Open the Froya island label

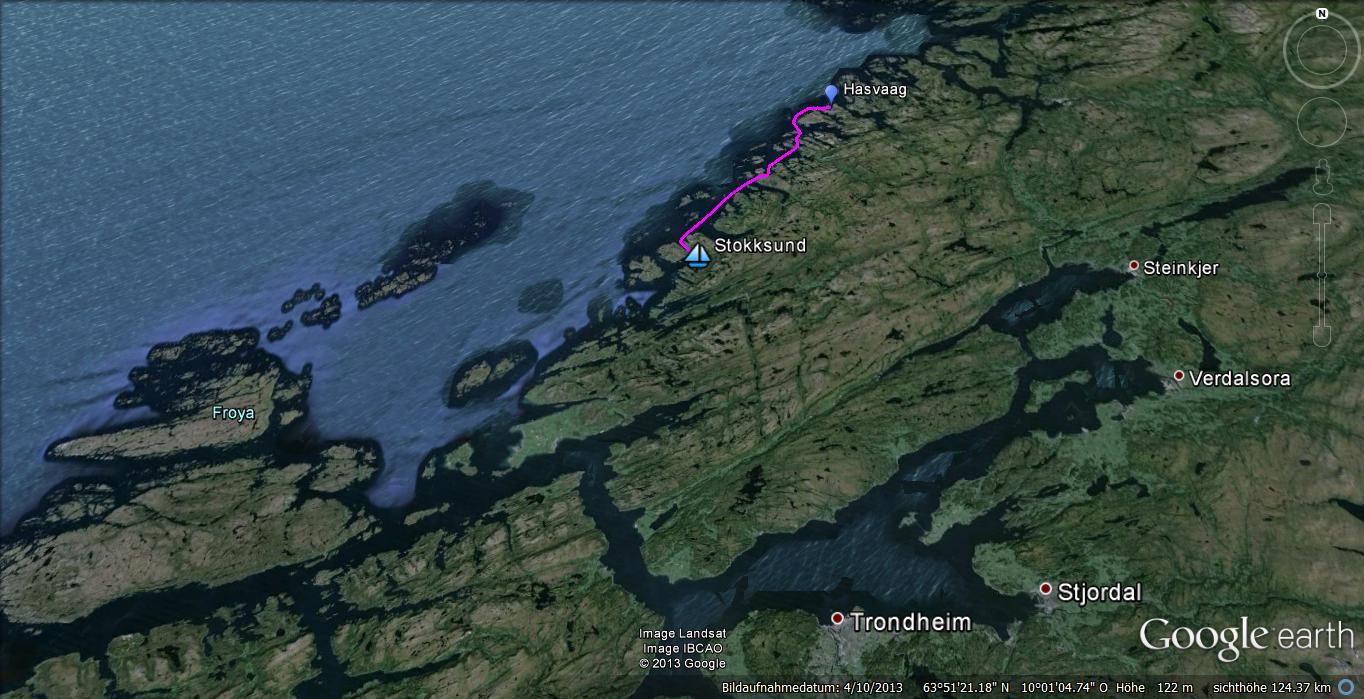pyautogui.click(x=232, y=412)
